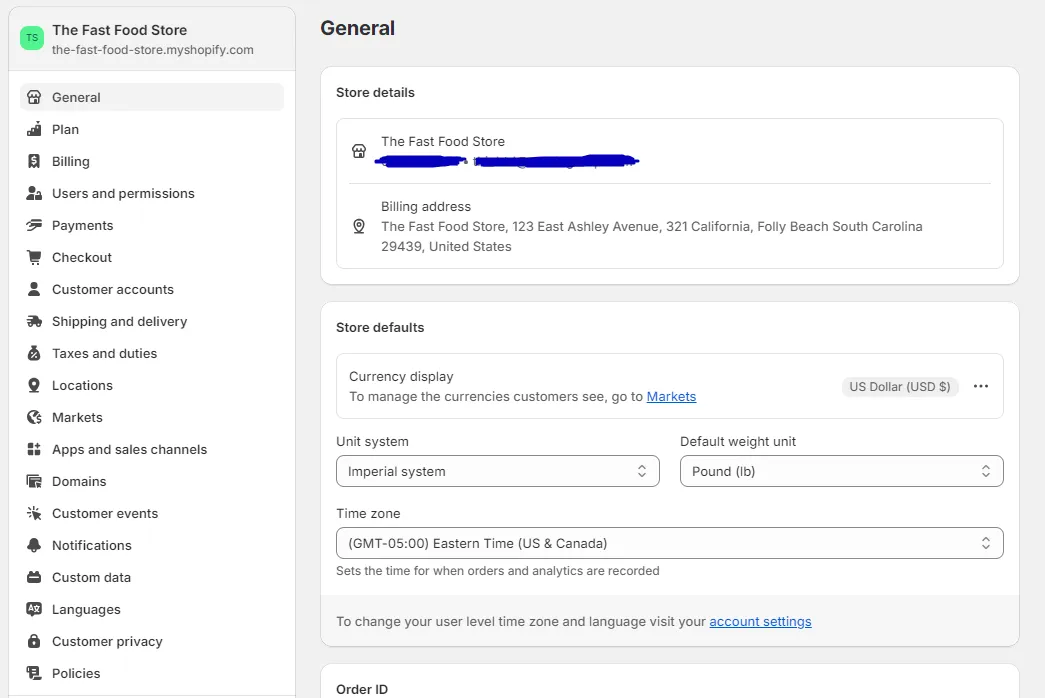Screen dimensions: 1045x698
Task: Click the Taxes and duties bag icon
Action: [34, 353]
